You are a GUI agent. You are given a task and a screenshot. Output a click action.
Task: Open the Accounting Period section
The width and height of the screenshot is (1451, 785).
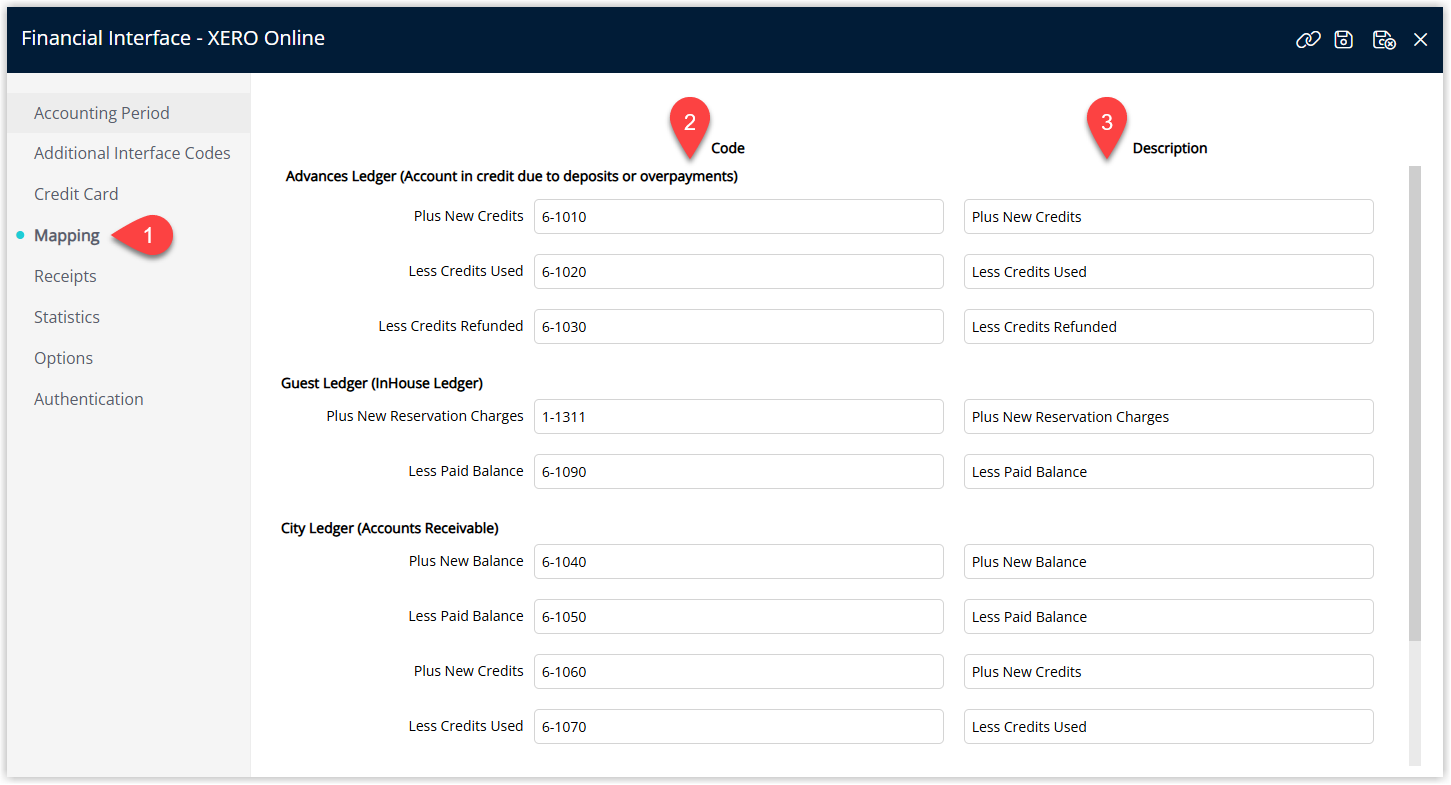[x=128, y=113]
